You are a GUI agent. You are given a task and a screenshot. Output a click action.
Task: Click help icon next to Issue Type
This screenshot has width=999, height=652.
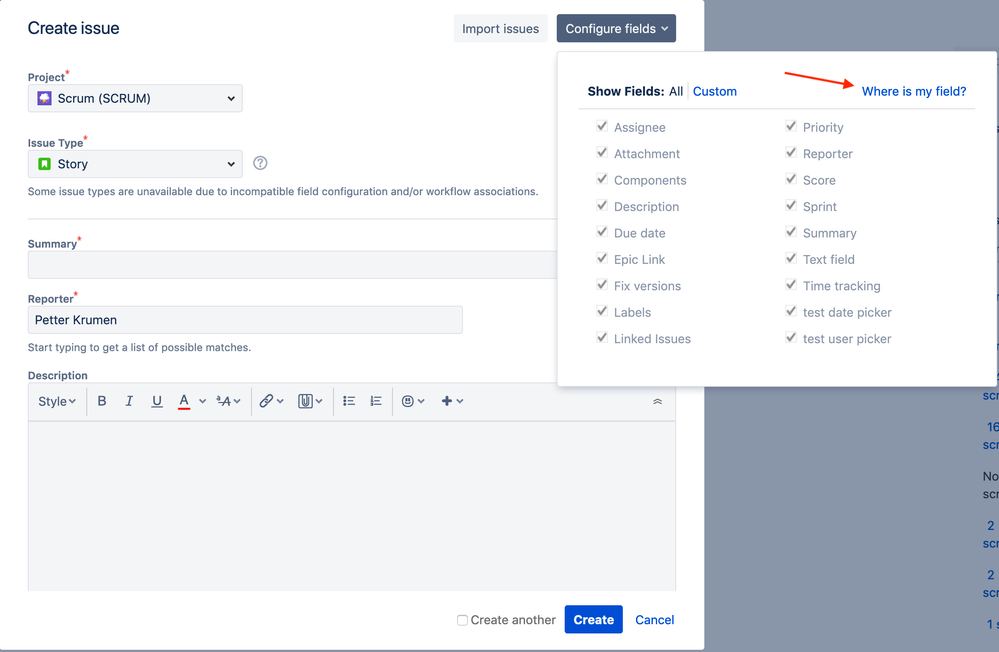(260, 163)
